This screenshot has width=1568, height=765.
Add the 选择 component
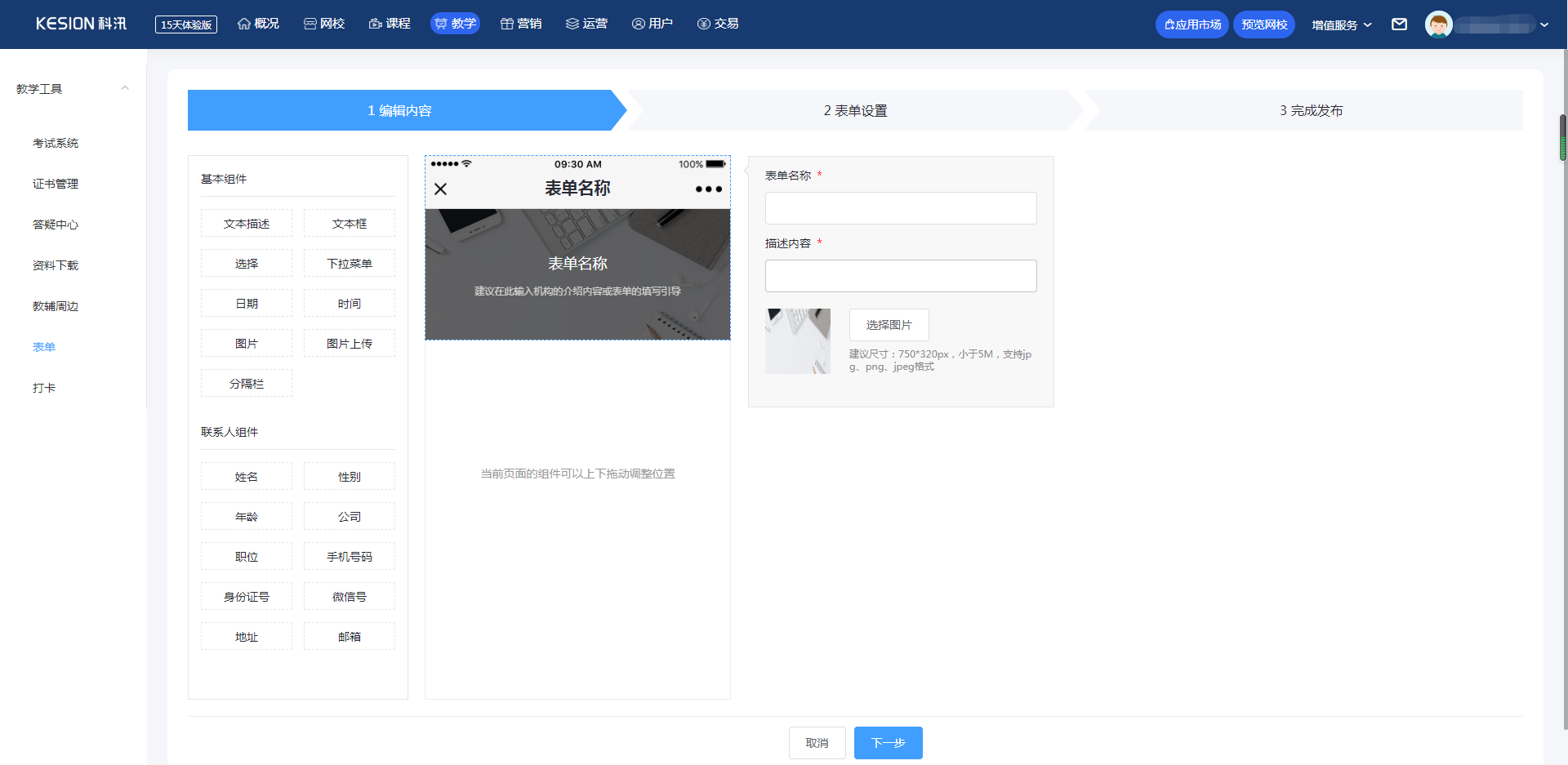[247, 264]
